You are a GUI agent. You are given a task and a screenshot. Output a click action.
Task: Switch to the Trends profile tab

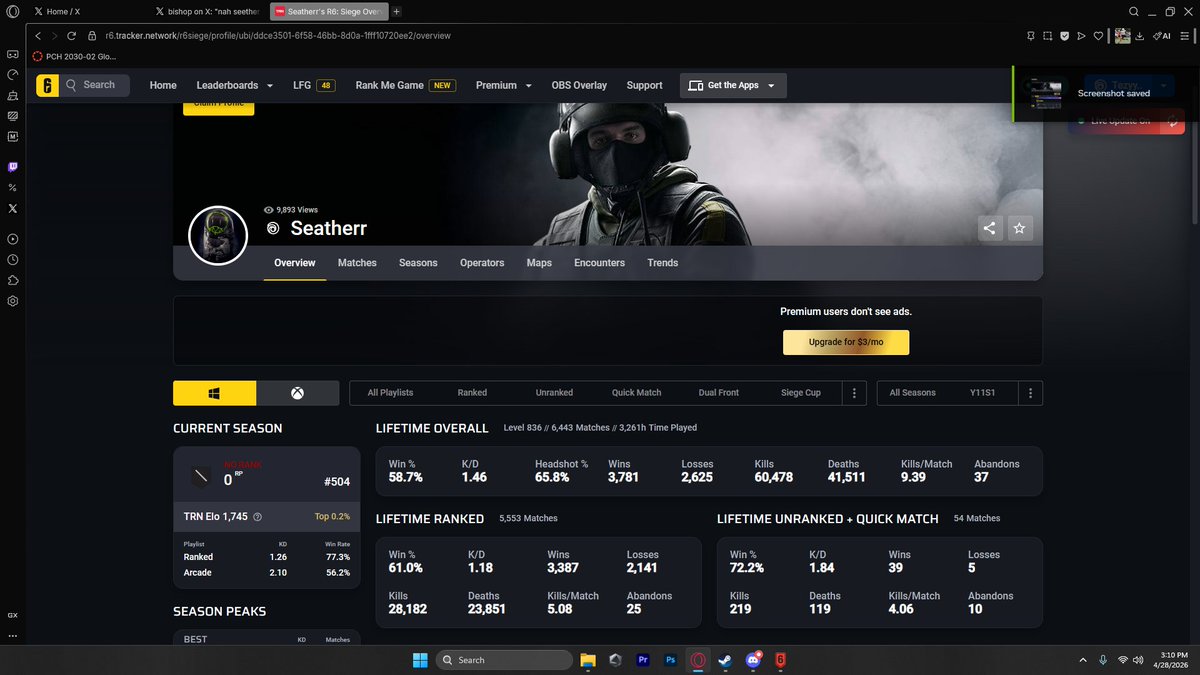click(662, 263)
